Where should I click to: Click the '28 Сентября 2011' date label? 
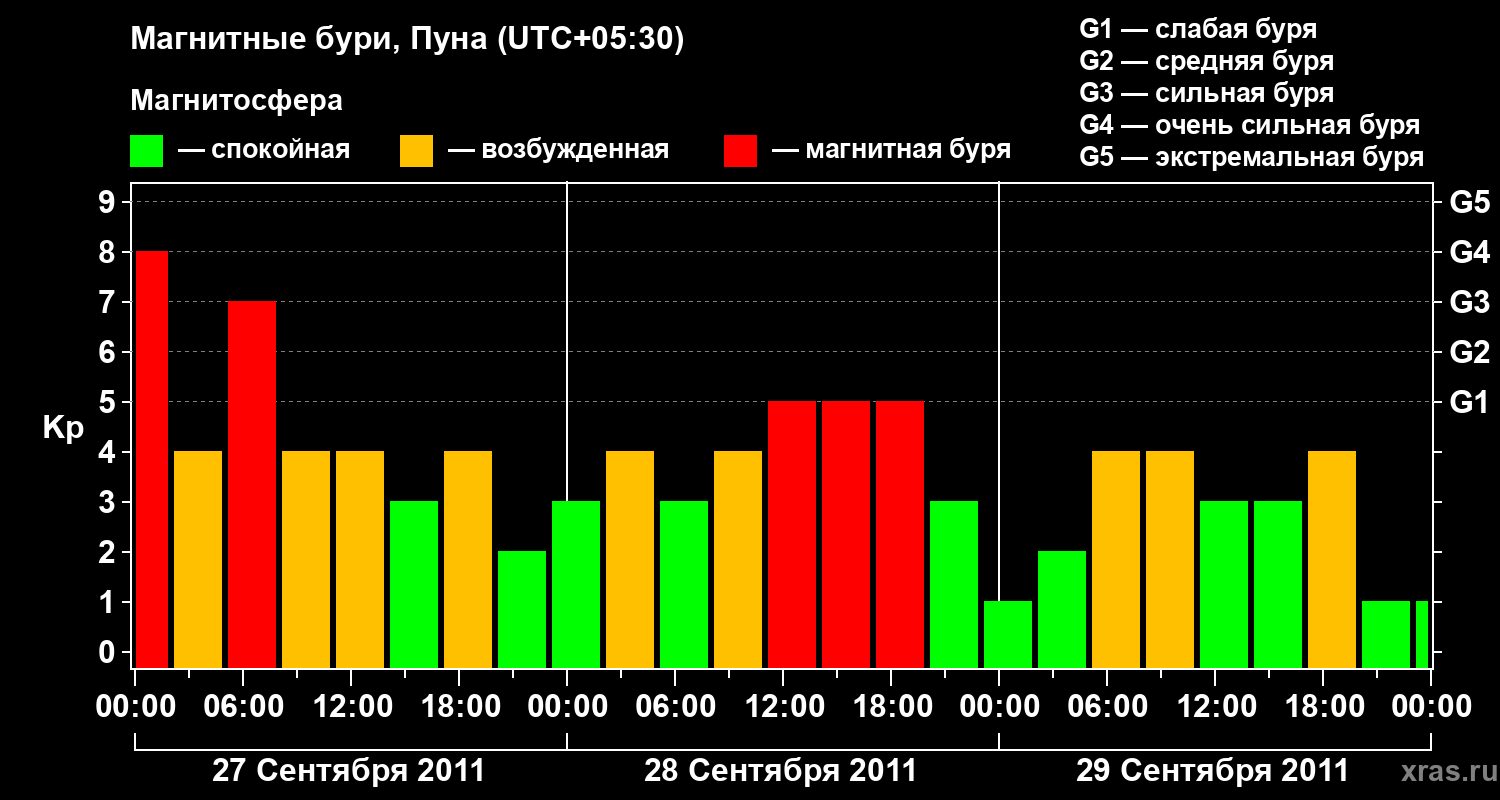click(x=781, y=771)
